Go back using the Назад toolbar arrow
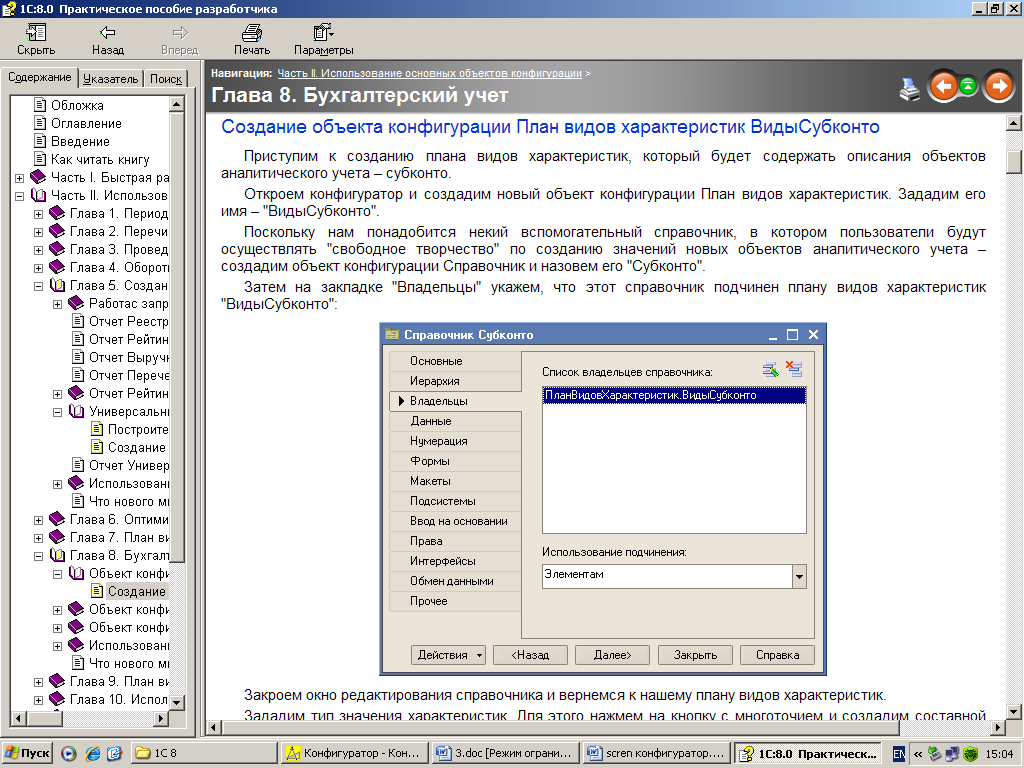1024x768 pixels. [107, 32]
